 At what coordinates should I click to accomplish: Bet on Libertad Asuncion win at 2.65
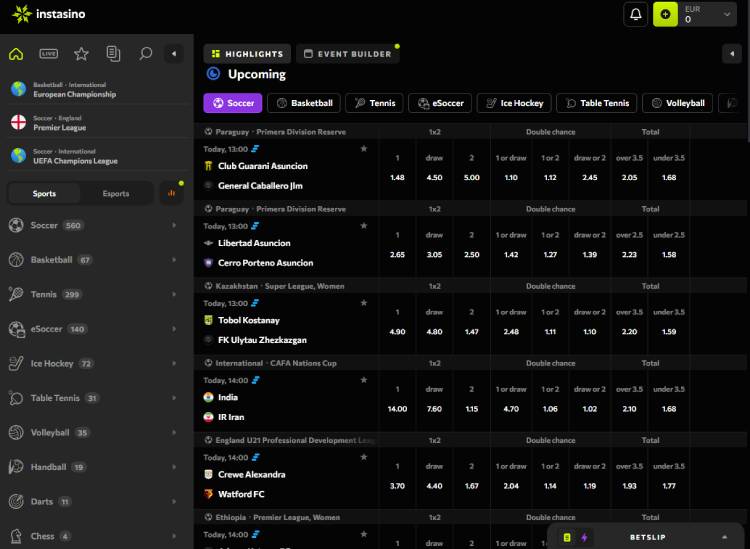[x=397, y=255]
